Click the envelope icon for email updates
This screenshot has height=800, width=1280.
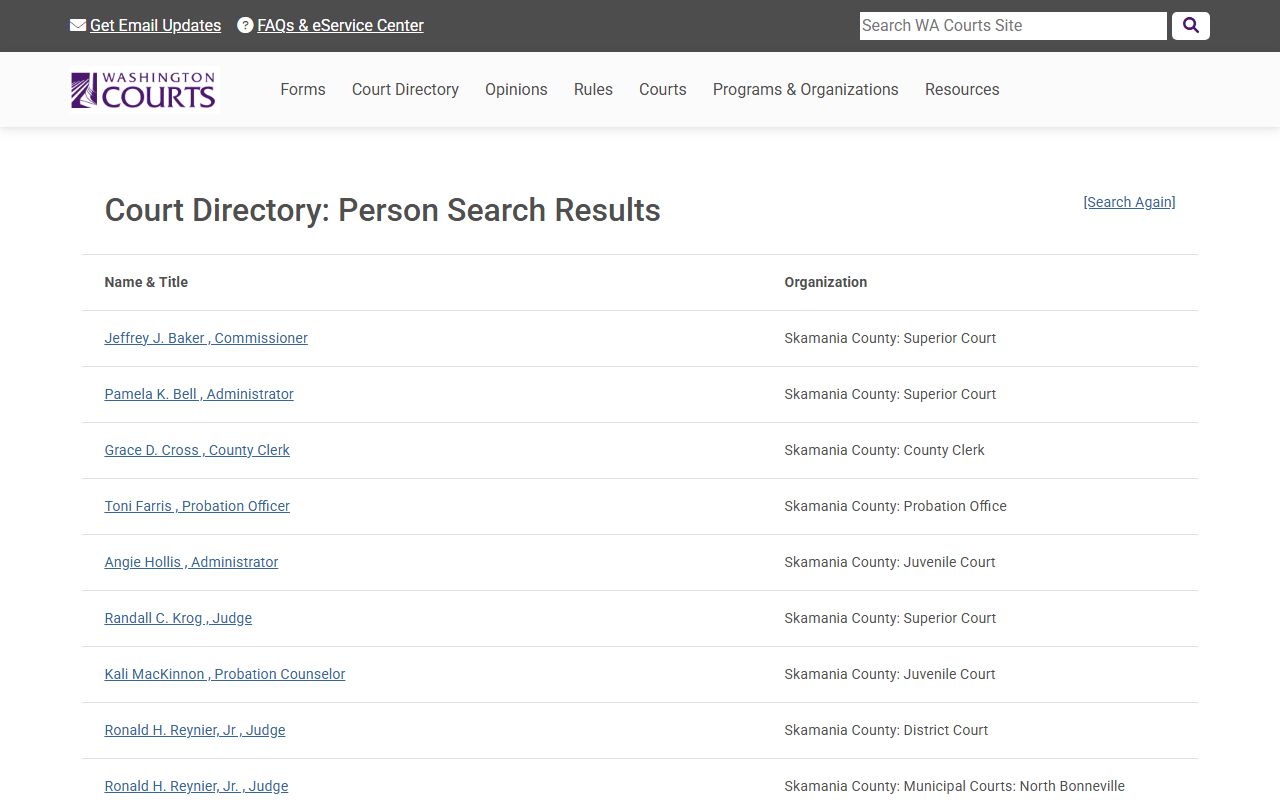point(78,25)
